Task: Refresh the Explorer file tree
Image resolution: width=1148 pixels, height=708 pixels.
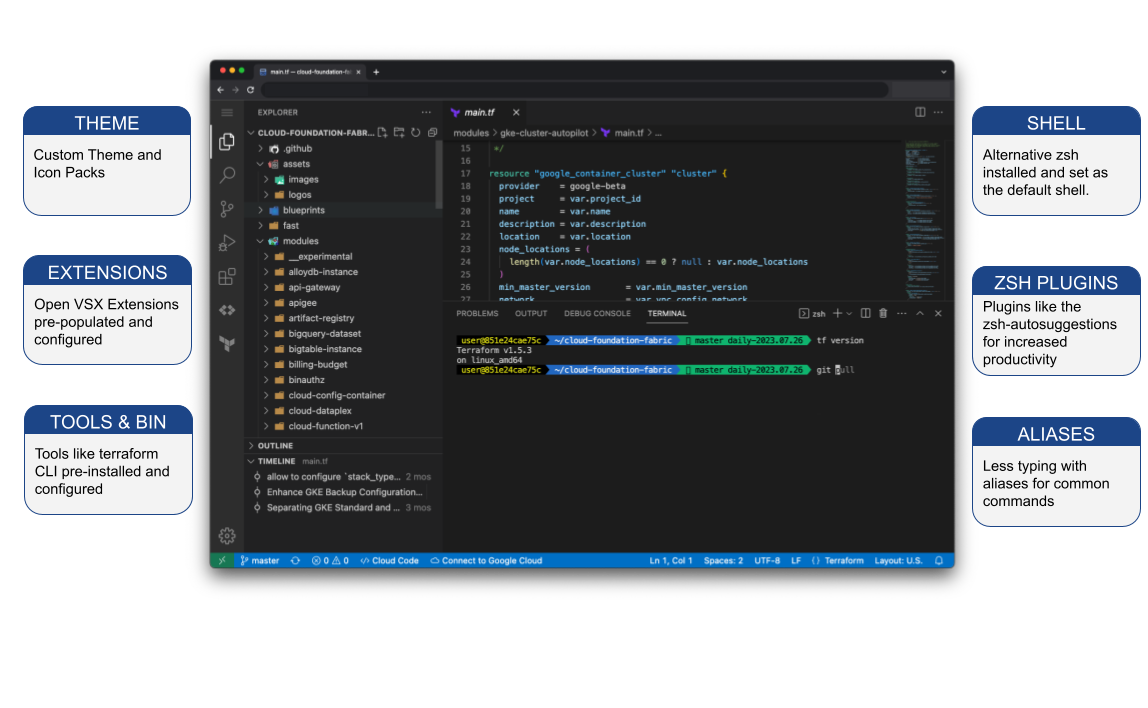Action: pos(413,131)
